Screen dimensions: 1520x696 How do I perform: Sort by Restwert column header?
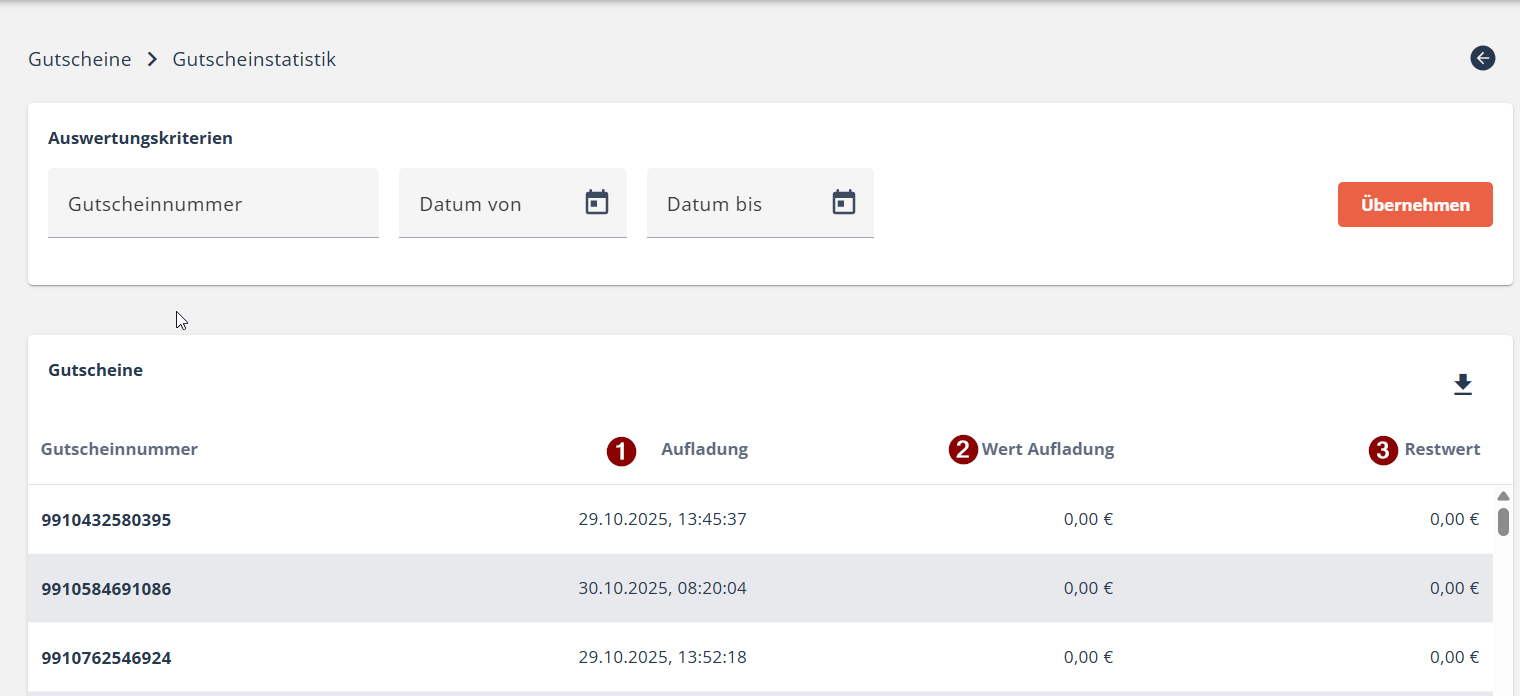coord(1442,449)
